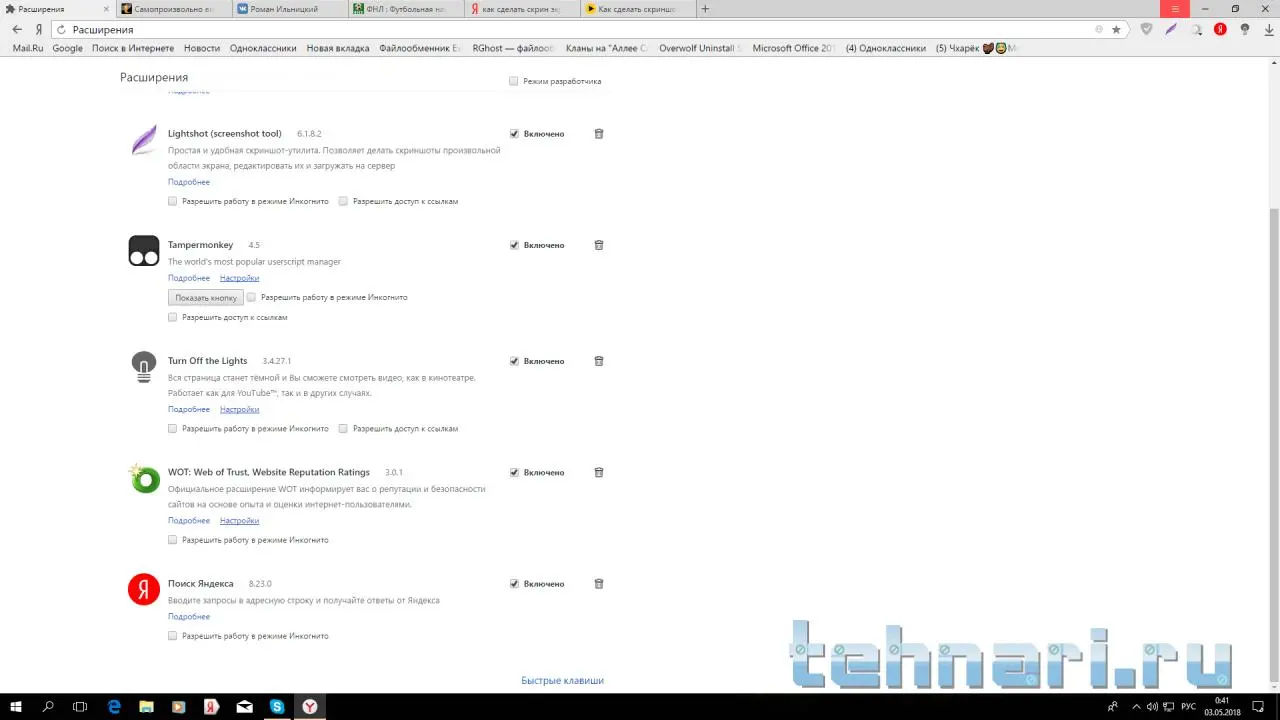The image size is (1280, 720).
Task: Toggle Включено for Turn Off the Lights
Action: 514,361
